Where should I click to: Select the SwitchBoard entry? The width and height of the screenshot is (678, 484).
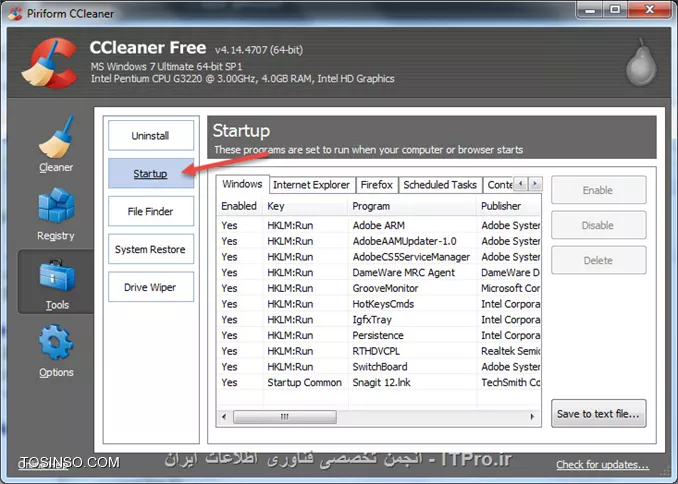(x=379, y=367)
